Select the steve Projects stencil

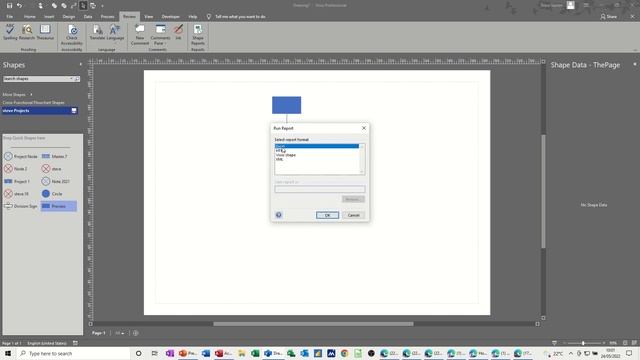point(39,111)
